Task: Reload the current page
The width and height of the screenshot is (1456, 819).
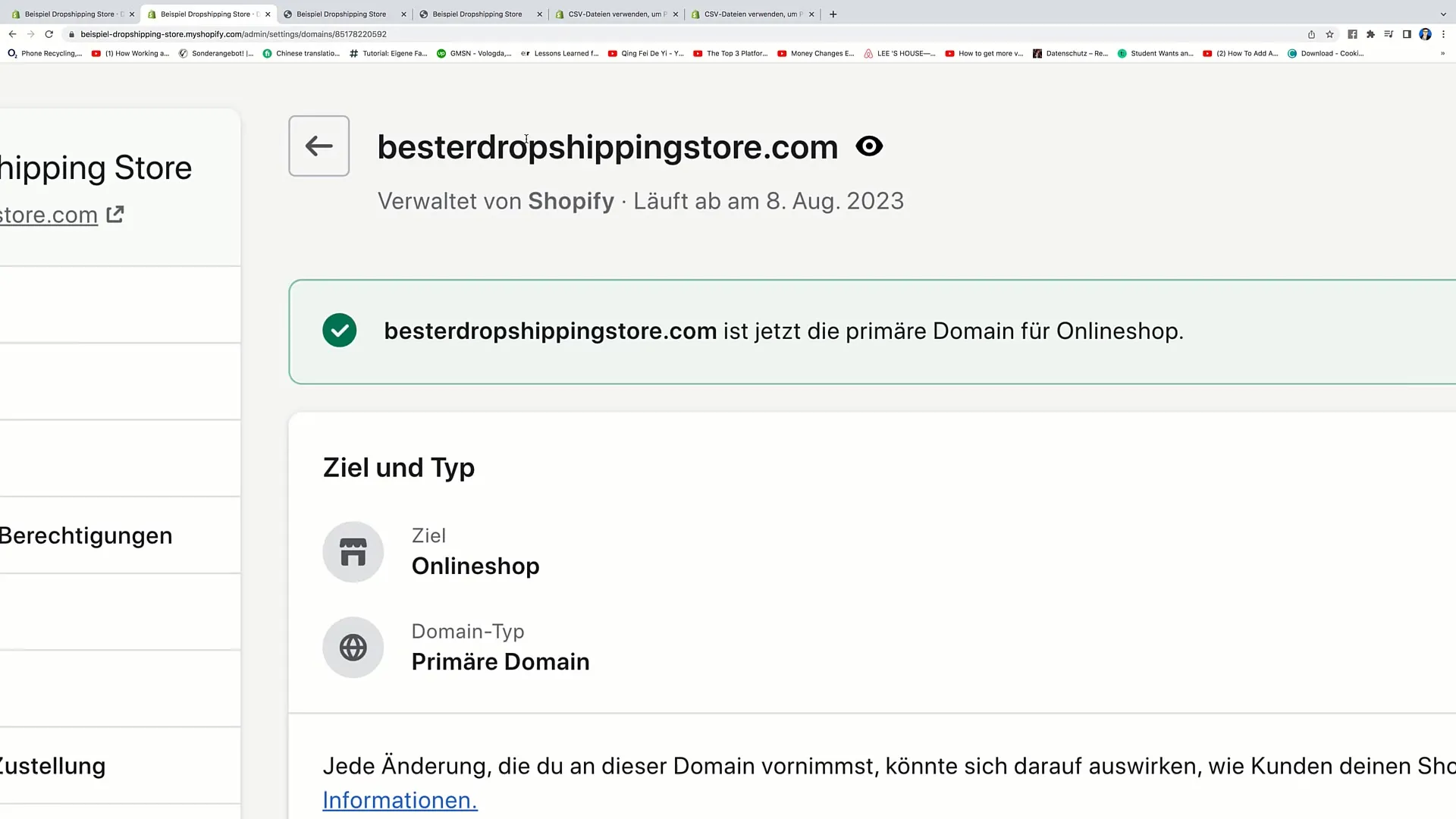Action: 49,34
